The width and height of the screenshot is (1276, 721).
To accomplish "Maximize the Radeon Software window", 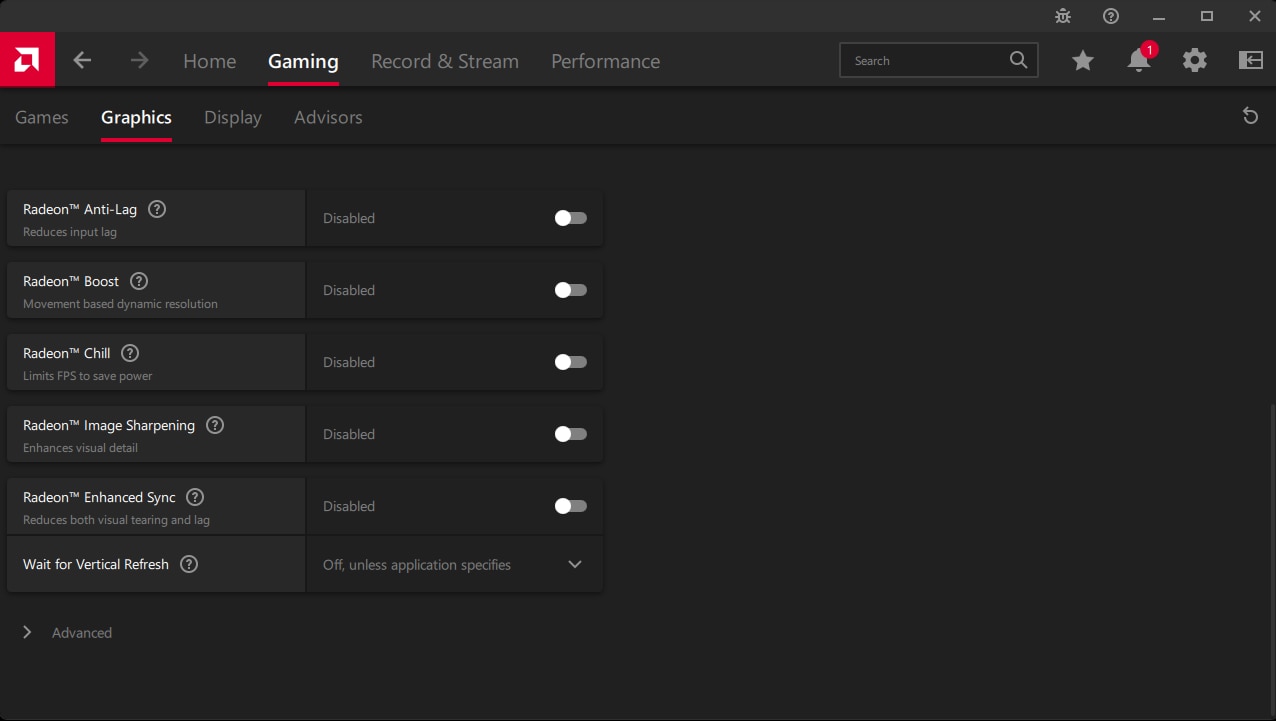I will coord(1207,16).
